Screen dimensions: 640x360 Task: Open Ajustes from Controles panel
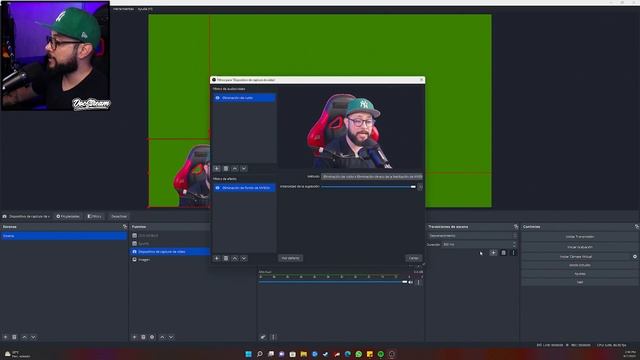pos(580,274)
